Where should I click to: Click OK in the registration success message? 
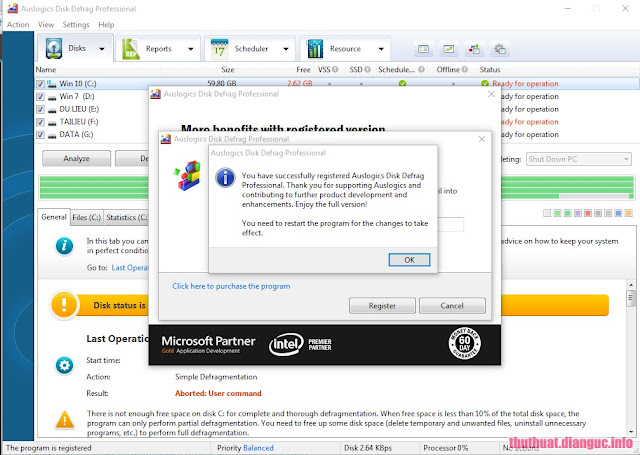[409, 260]
